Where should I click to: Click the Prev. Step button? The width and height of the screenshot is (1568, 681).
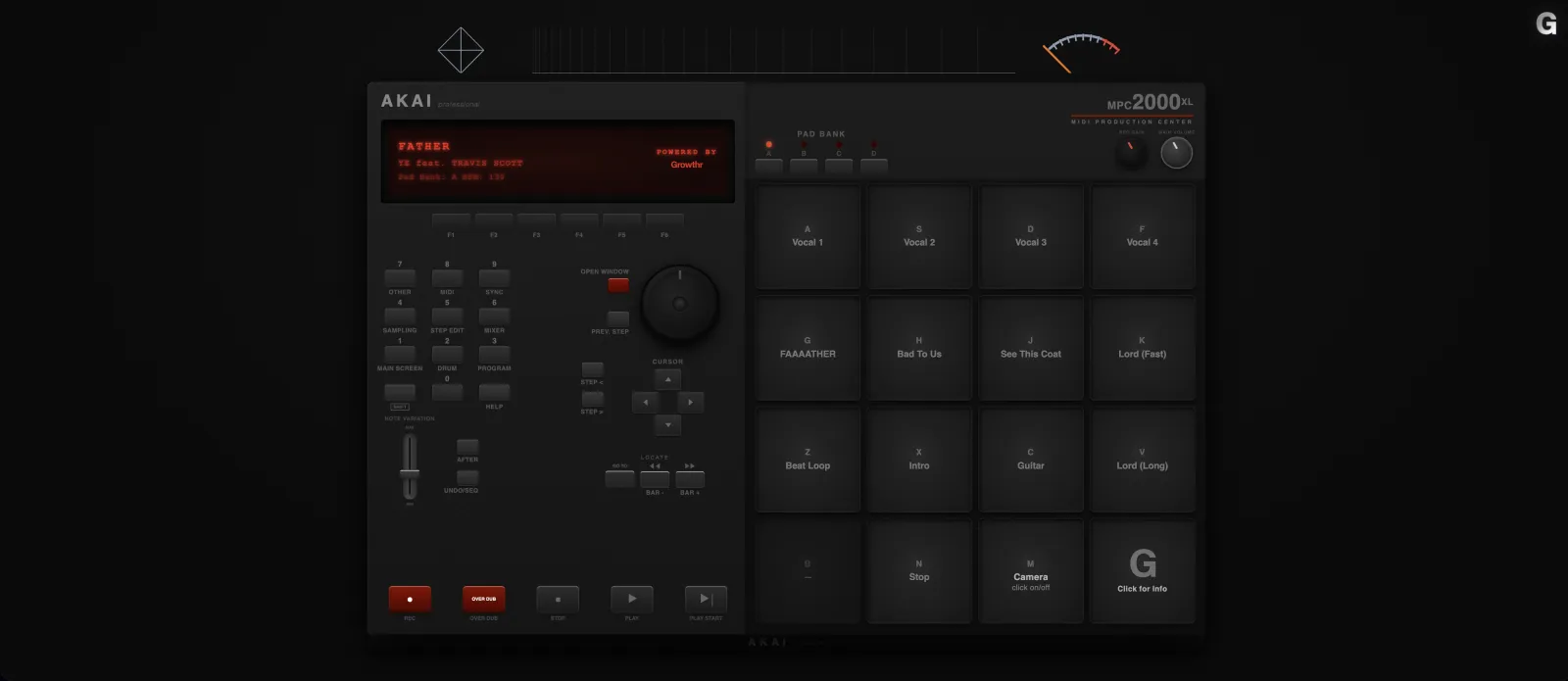[x=618, y=318]
